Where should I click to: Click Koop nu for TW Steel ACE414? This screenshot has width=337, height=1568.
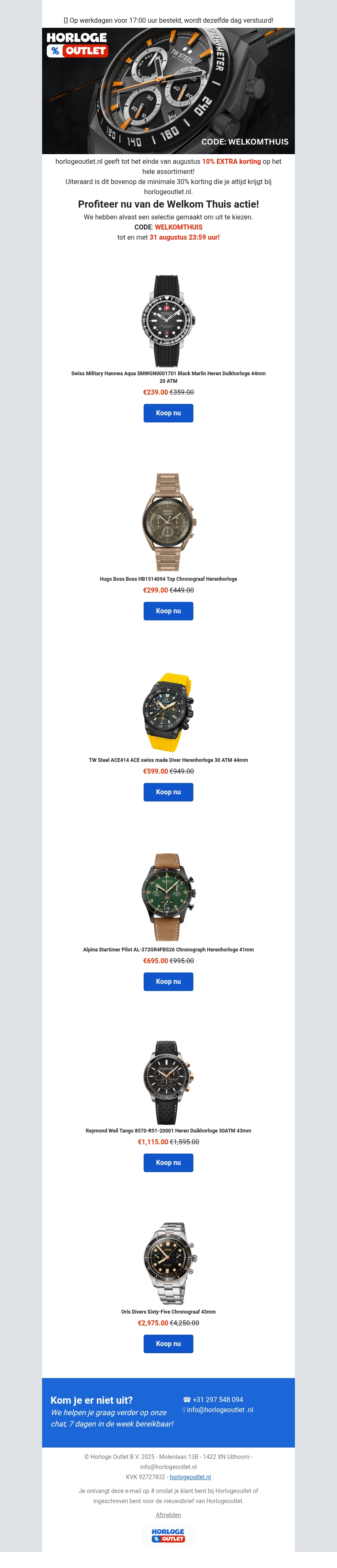(168, 792)
